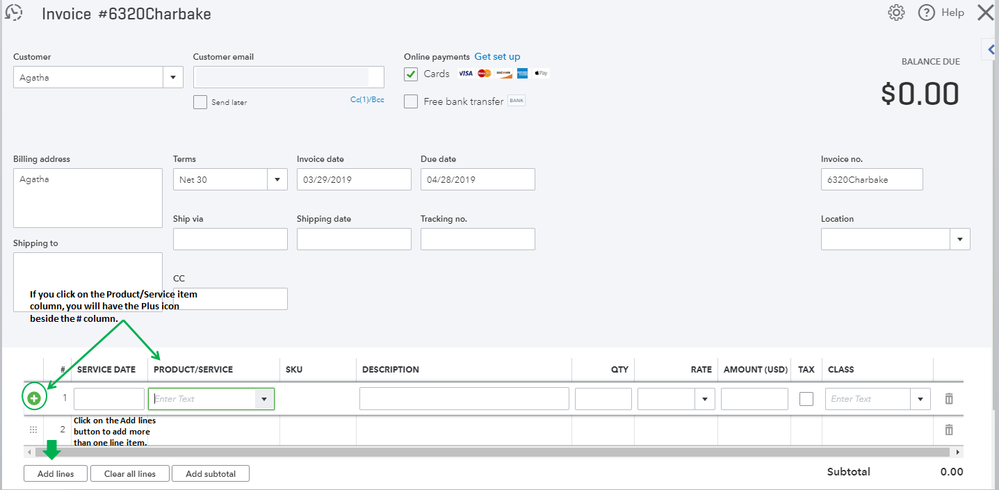Click the Help question mark icon
The image size is (999, 490).
pyautogui.click(x=926, y=13)
